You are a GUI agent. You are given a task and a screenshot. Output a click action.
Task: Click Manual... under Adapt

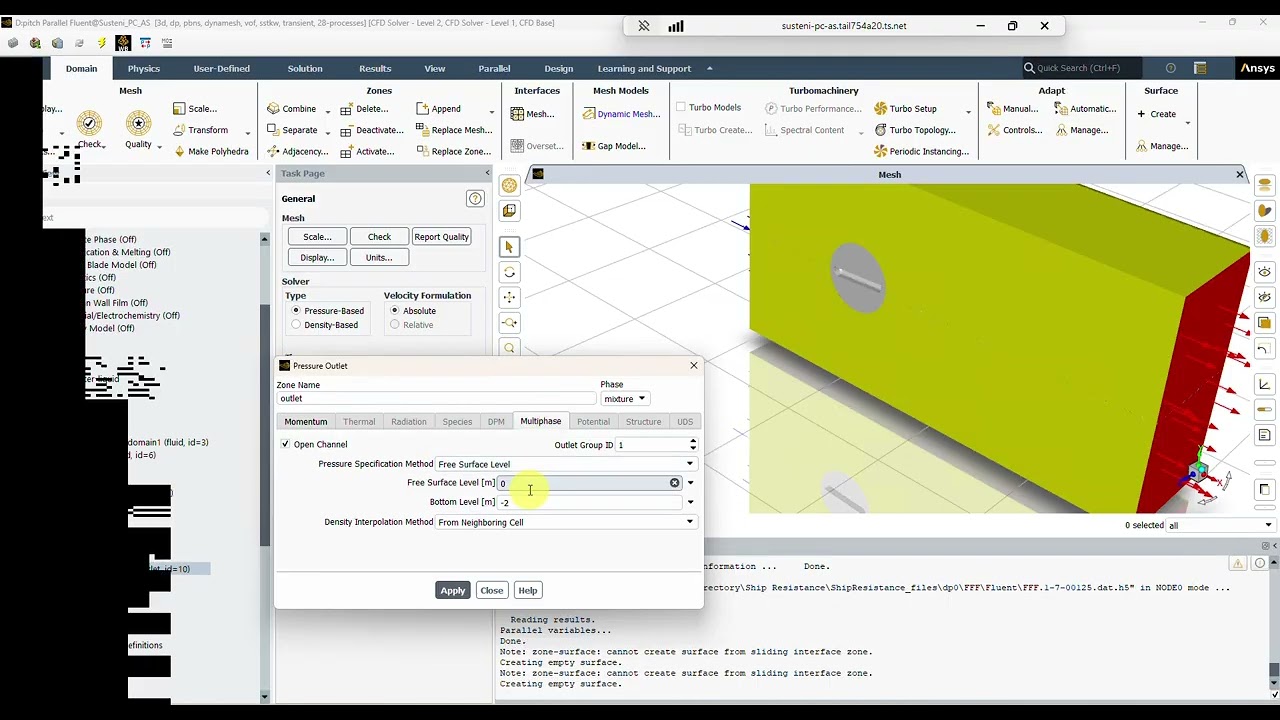1013,109
